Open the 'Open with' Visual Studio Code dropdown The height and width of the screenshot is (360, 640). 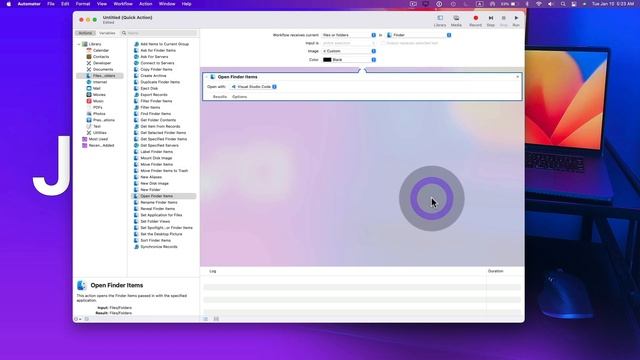[x=253, y=87]
